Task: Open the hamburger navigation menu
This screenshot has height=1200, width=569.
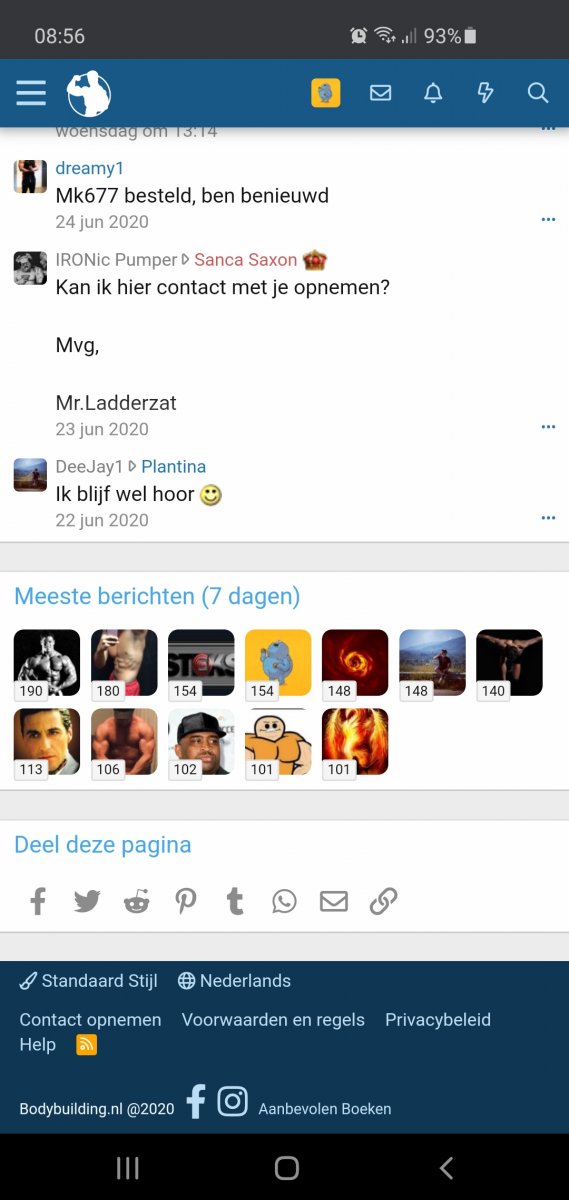Action: [x=31, y=93]
